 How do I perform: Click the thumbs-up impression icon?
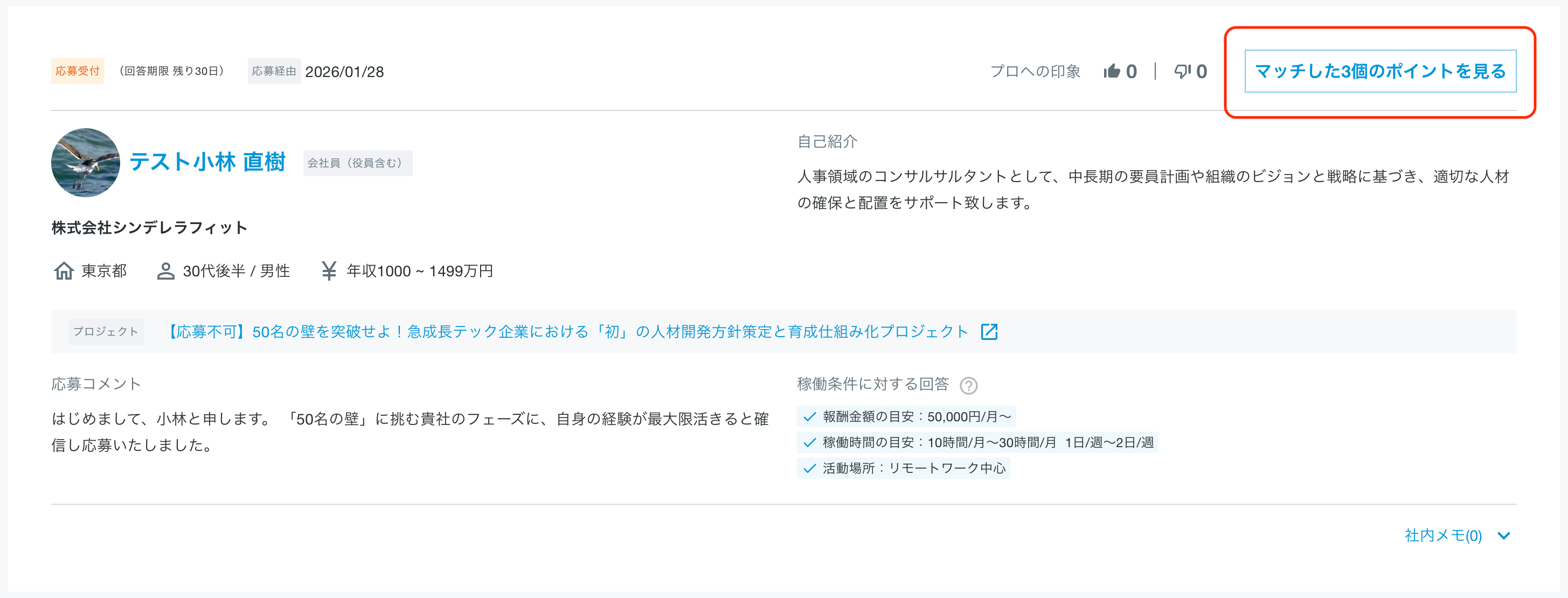coord(1112,72)
